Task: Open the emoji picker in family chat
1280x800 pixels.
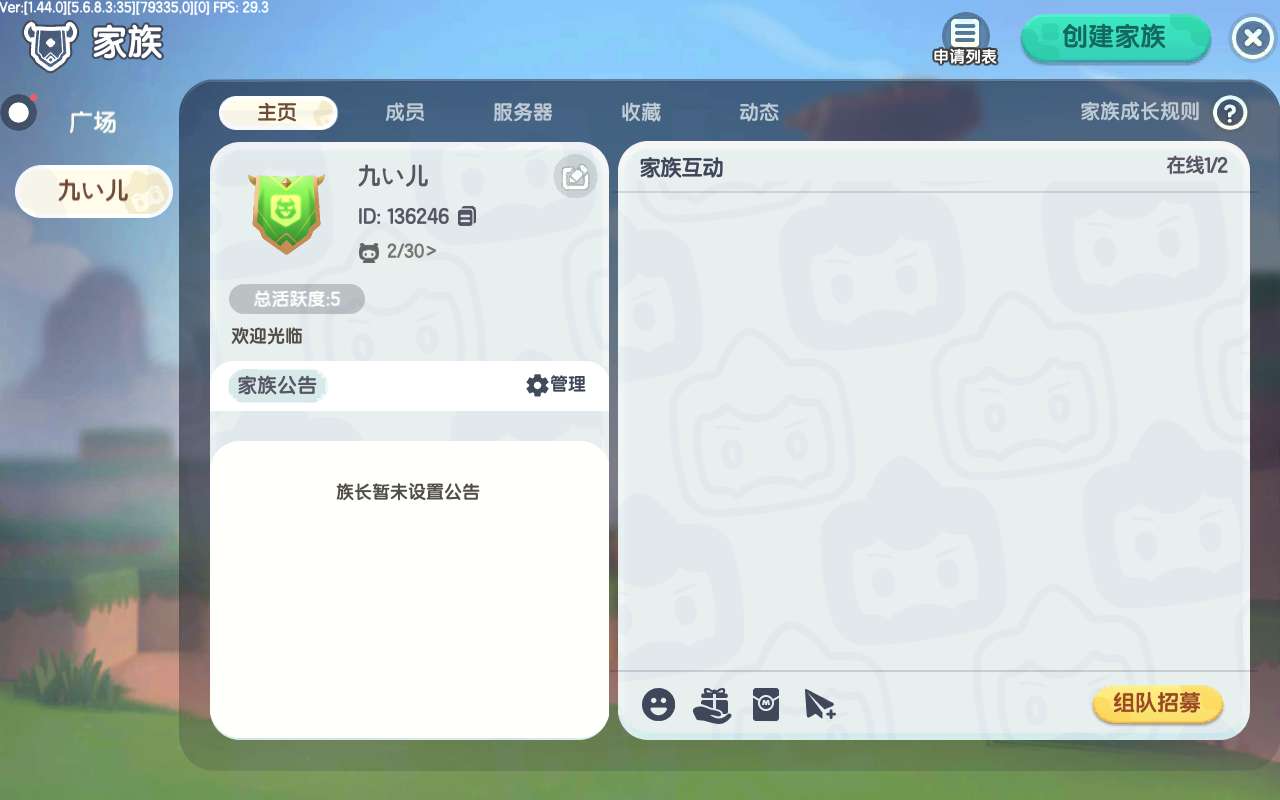Action: pos(658,705)
